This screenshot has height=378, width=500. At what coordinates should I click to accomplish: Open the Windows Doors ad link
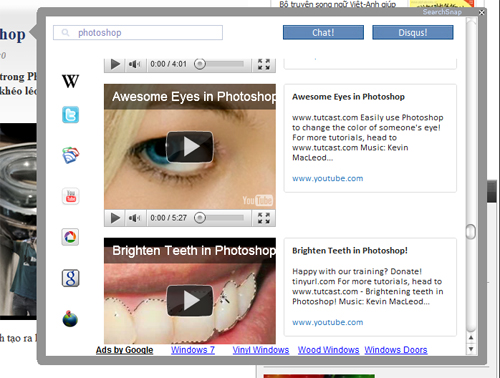pos(396,350)
